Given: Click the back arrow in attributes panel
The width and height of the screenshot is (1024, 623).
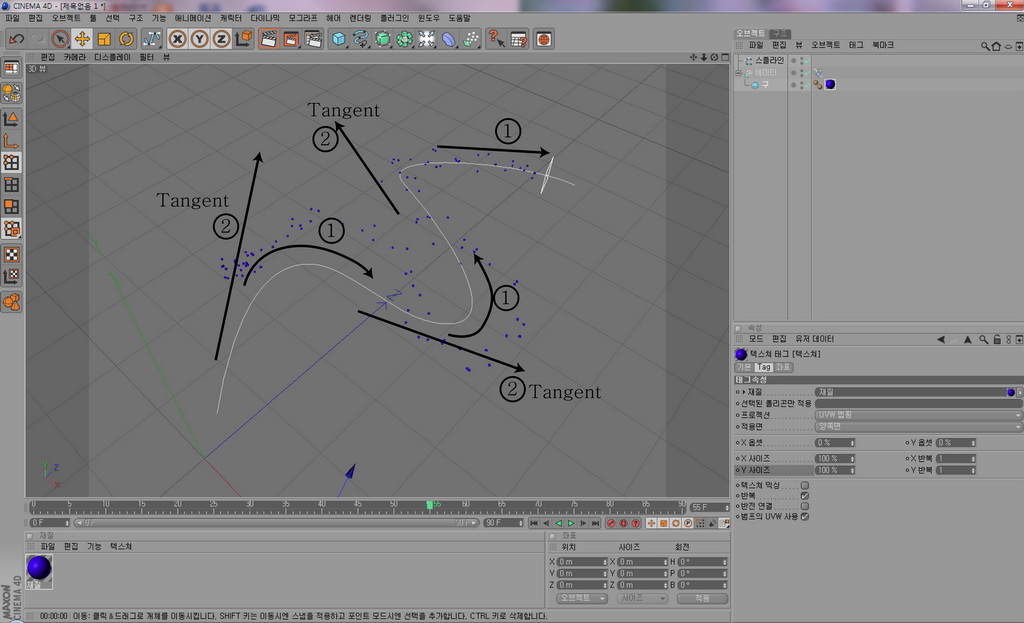Looking at the screenshot, I should (x=941, y=340).
